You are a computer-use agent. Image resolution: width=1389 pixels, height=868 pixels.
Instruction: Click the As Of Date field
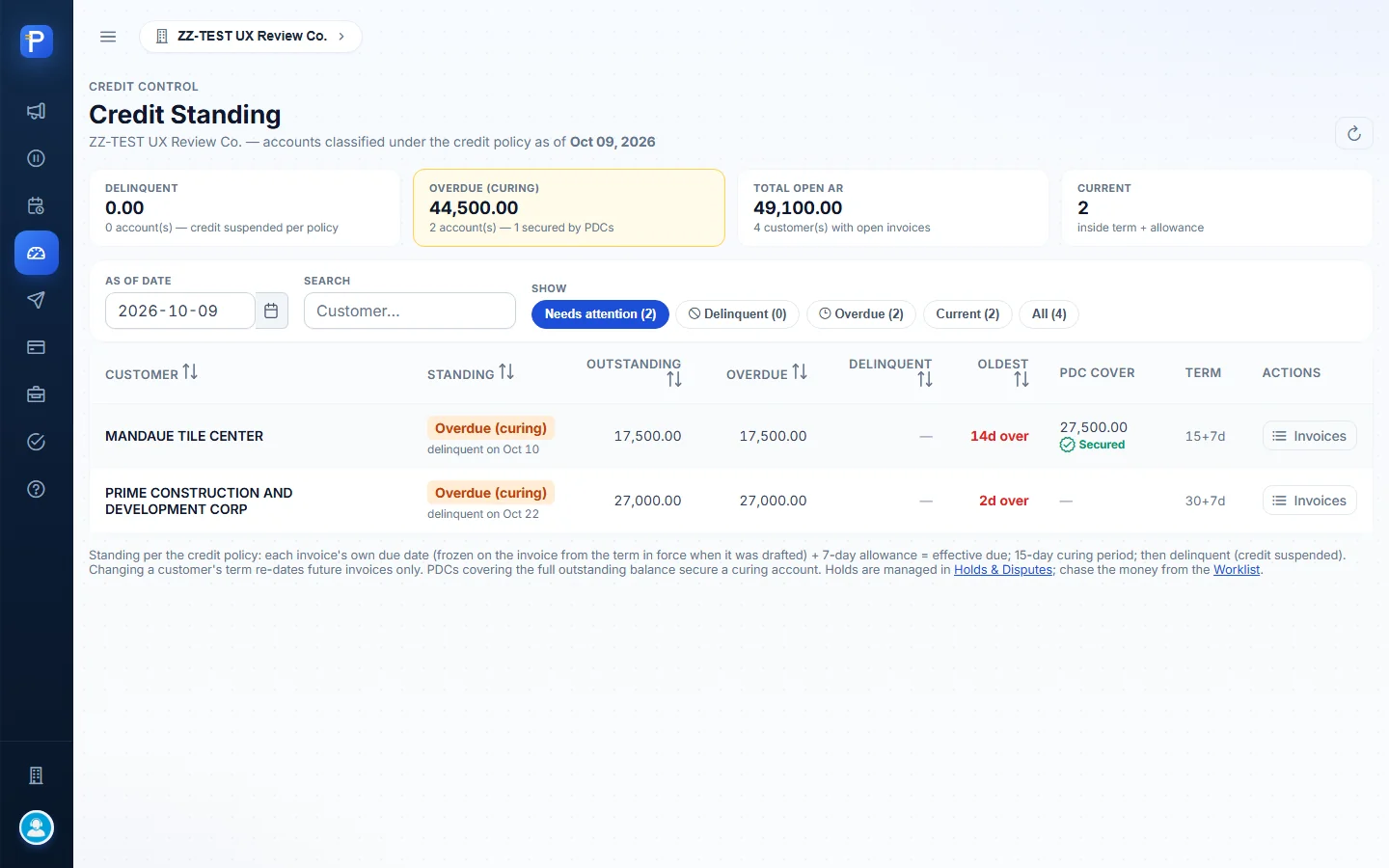point(180,311)
